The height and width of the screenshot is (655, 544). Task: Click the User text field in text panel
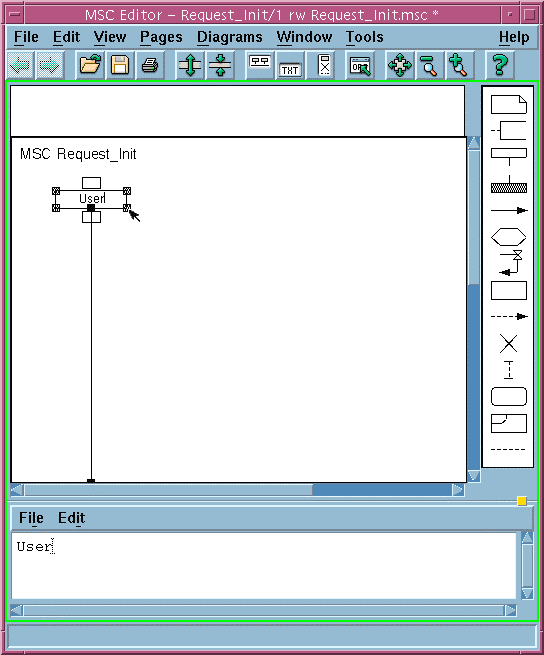pyautogui.click(x=264, y=566)
